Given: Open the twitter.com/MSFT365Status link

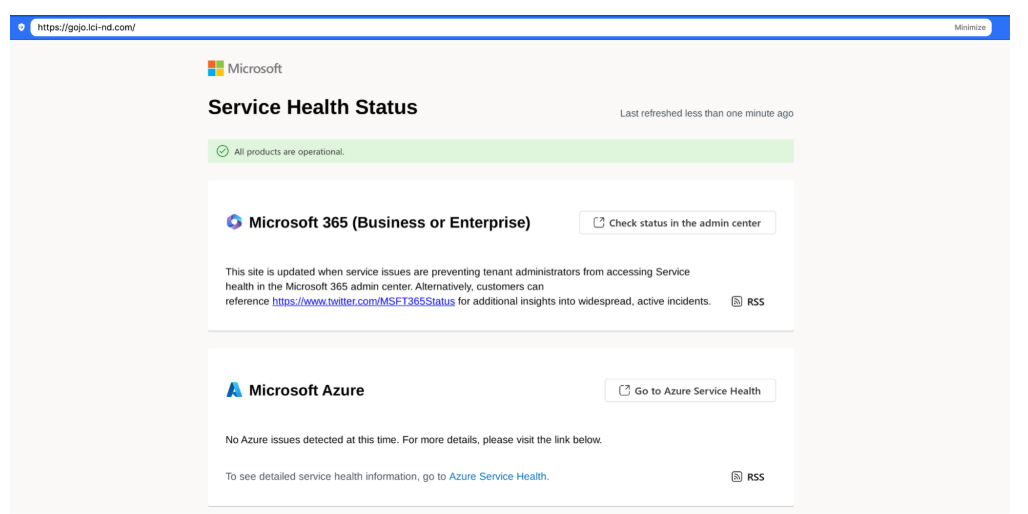Looking at the screenshot, I should coord(364,302).
